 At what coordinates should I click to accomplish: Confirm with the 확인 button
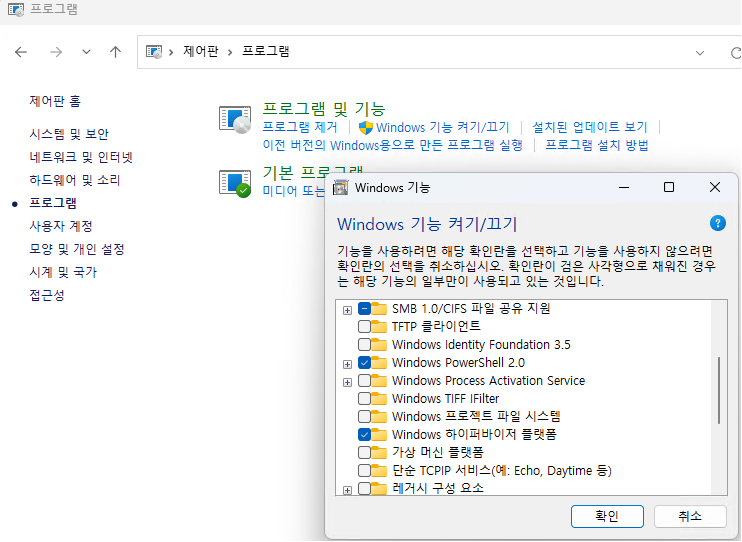607,516
